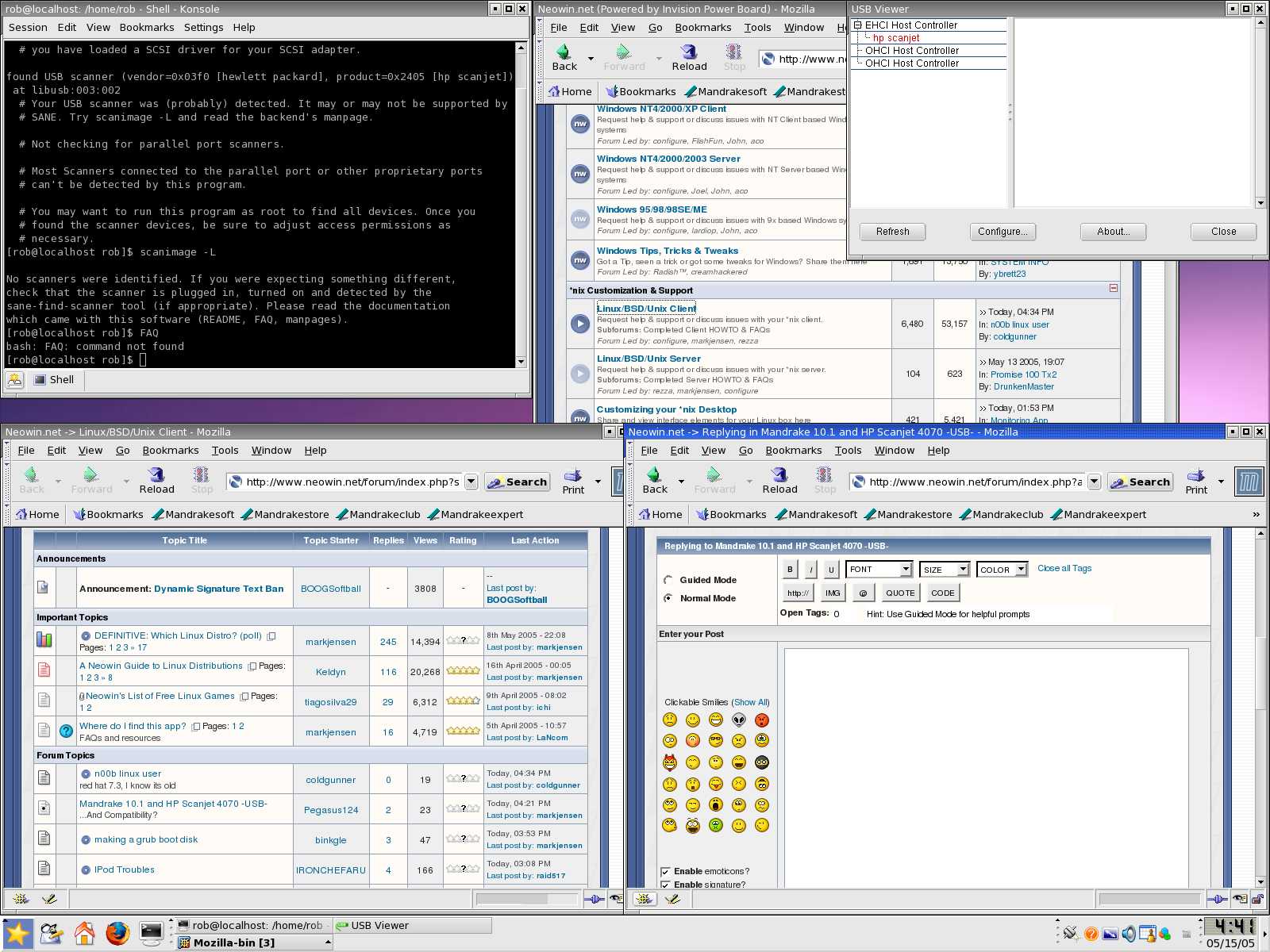Click the italic formatting icon
The width and height of the screenshot is (1270, 952).
[810, 569]
